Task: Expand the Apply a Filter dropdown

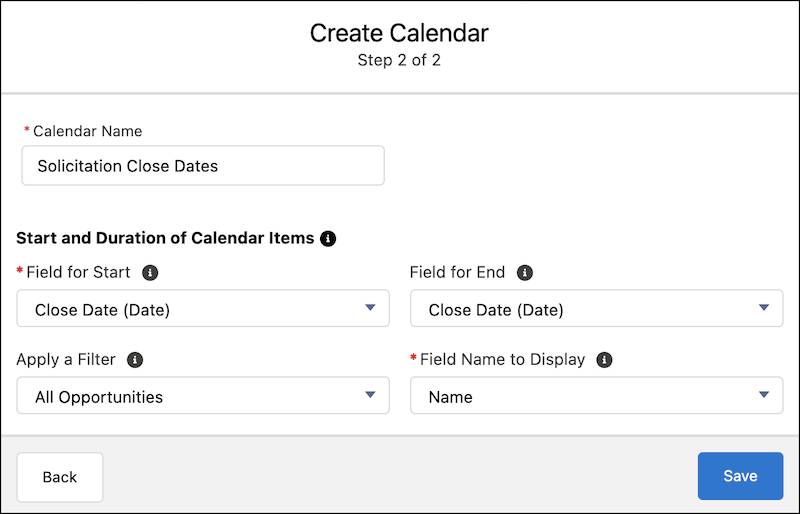Action: coord(203,396)
